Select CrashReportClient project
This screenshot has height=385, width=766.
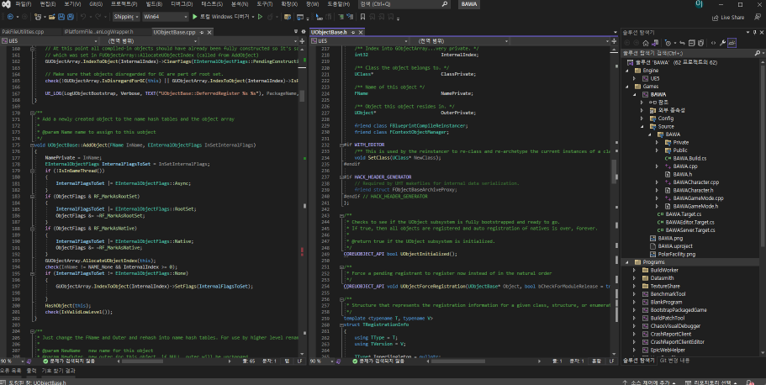tap(670, 334)
